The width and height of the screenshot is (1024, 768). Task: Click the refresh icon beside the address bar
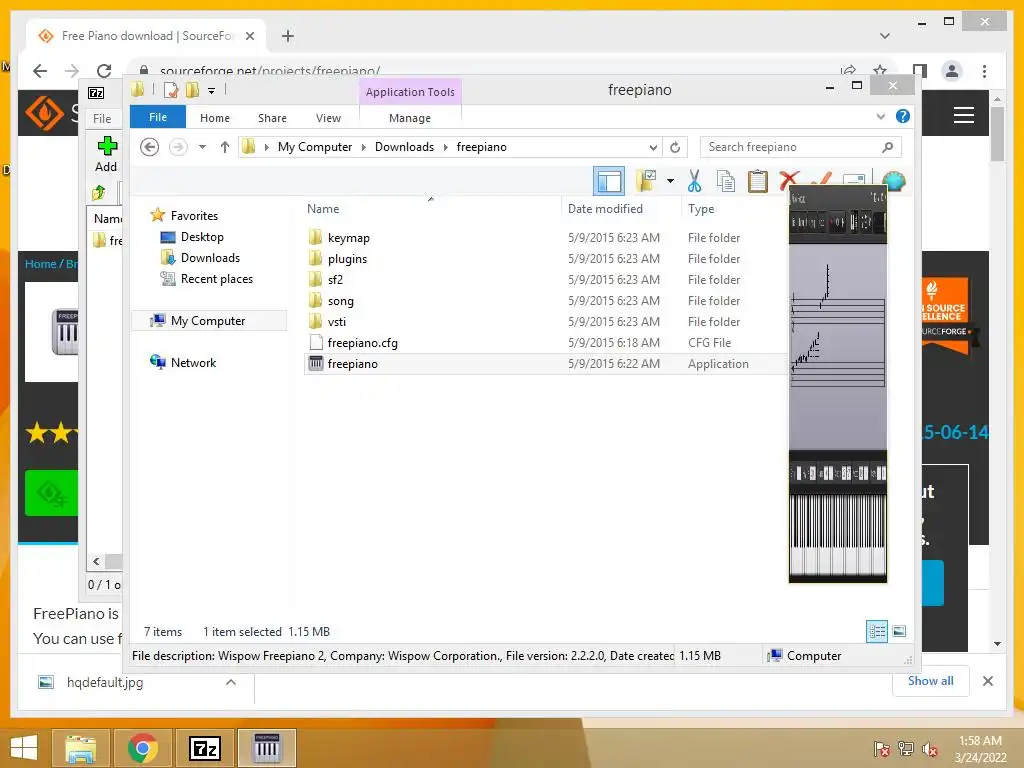tap(675, 147)
